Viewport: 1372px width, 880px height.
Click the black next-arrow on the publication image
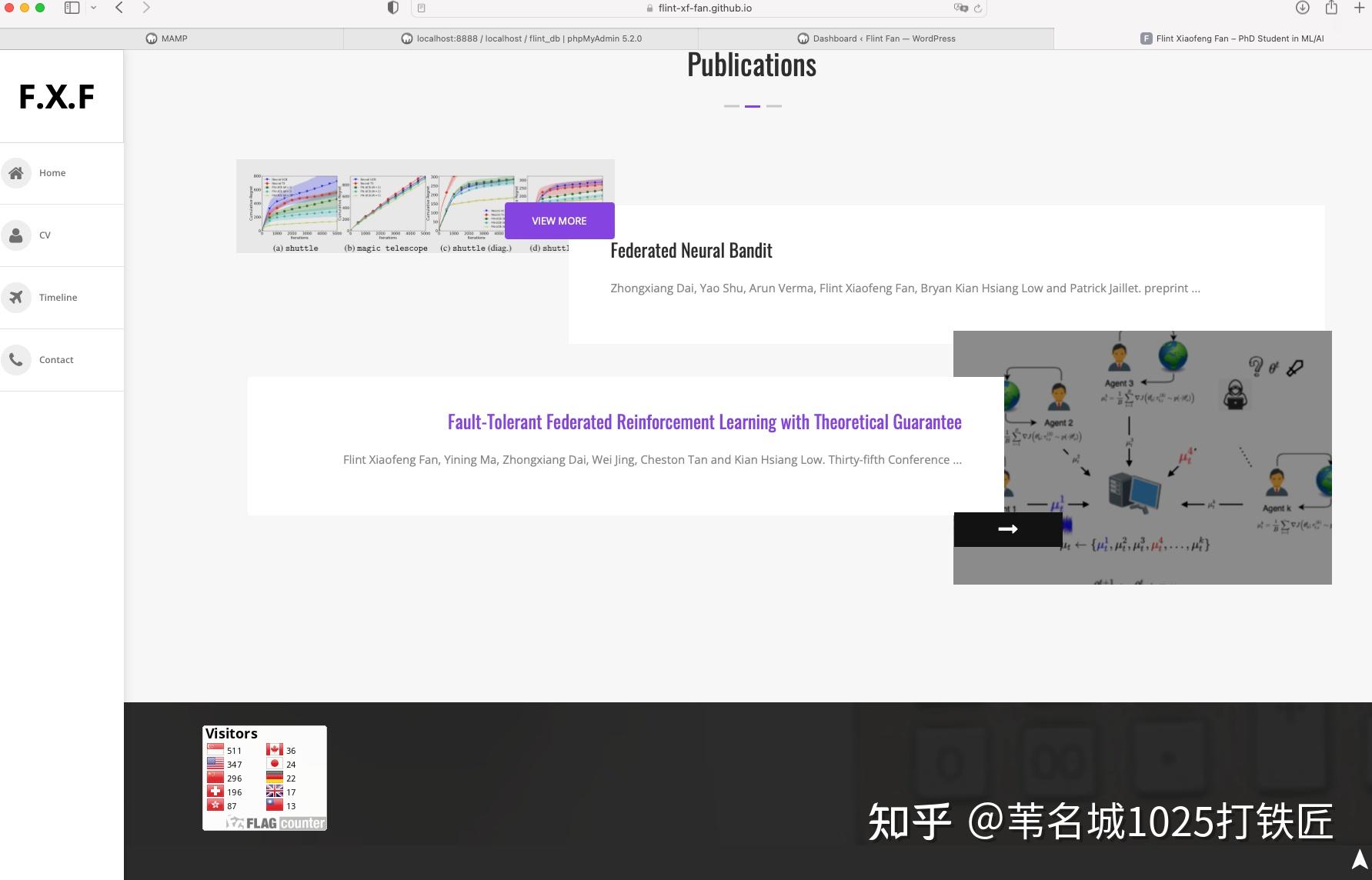[1007, 529]
